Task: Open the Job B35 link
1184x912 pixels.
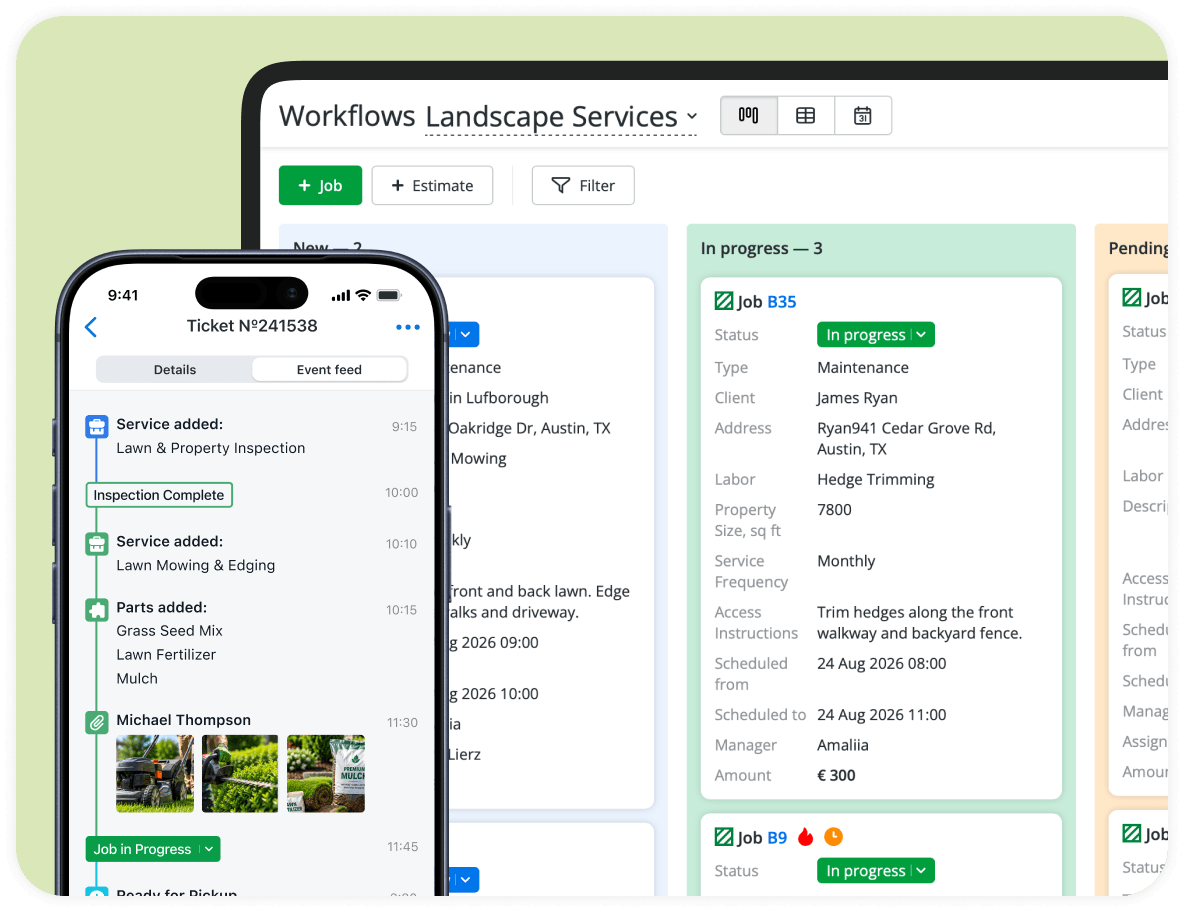Action: [782, 302]
